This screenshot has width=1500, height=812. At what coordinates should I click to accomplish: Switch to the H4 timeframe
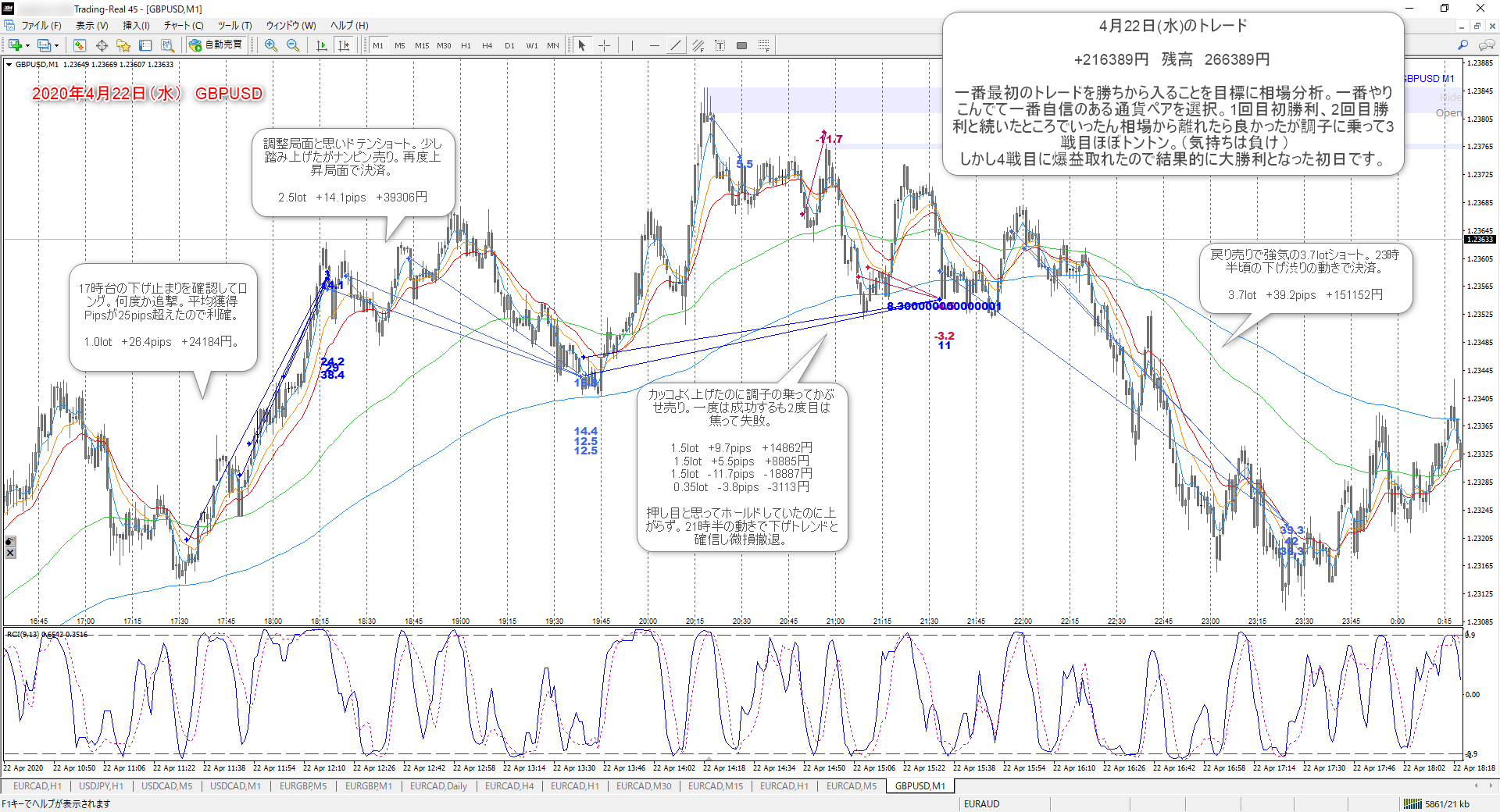487,45
